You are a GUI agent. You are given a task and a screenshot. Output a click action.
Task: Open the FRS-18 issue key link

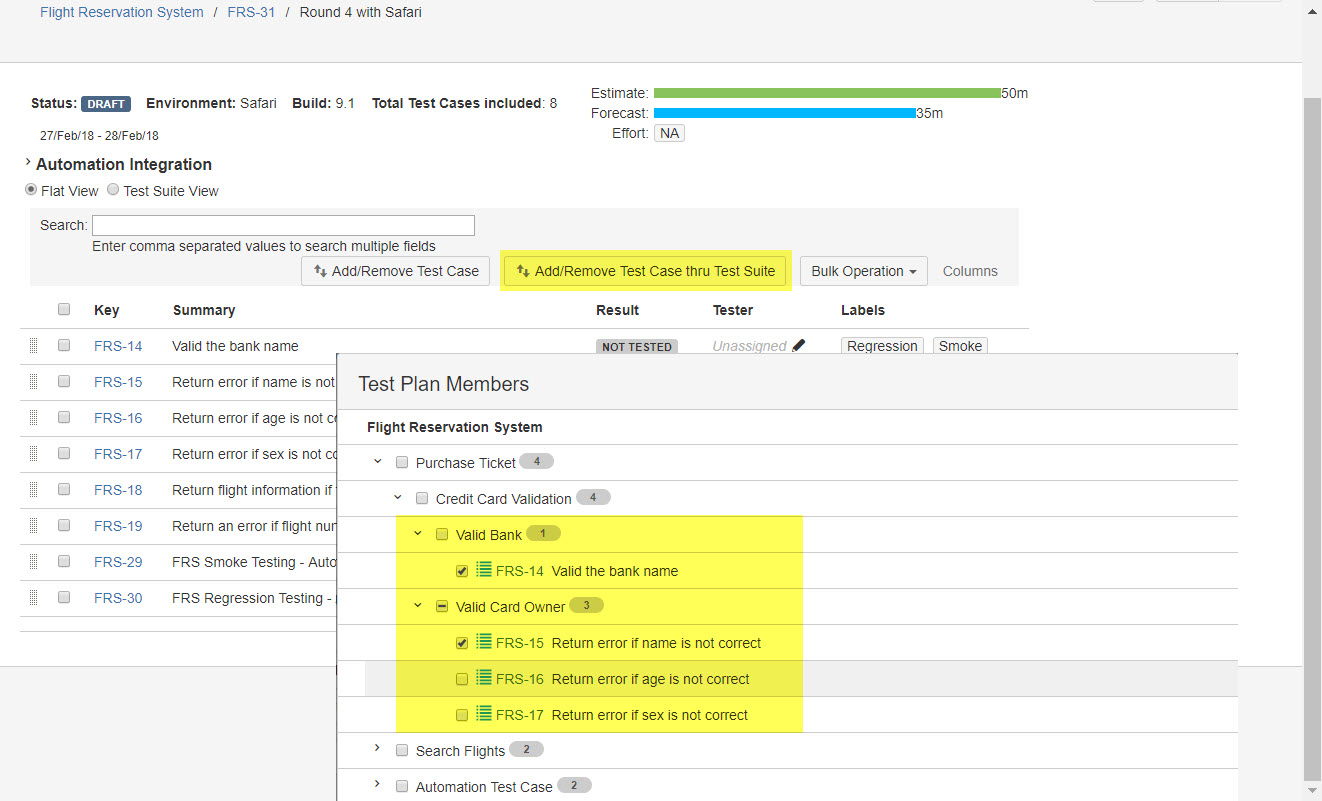[118, 490]
